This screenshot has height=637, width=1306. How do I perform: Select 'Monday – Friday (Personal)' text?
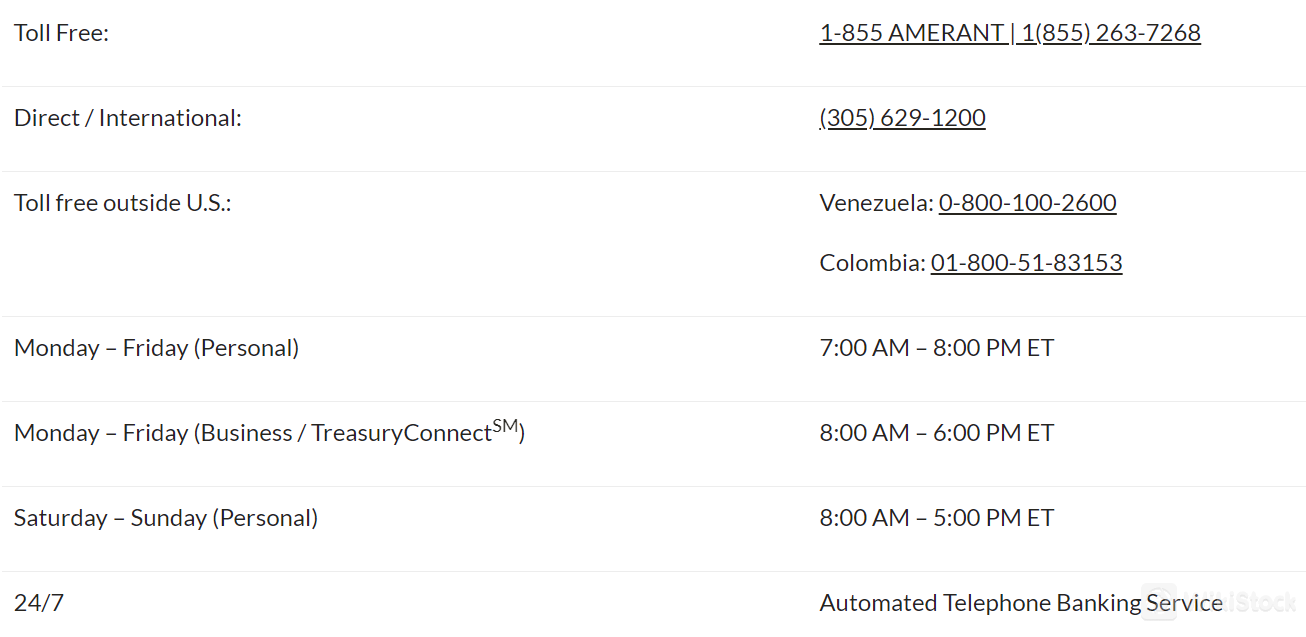156,348
